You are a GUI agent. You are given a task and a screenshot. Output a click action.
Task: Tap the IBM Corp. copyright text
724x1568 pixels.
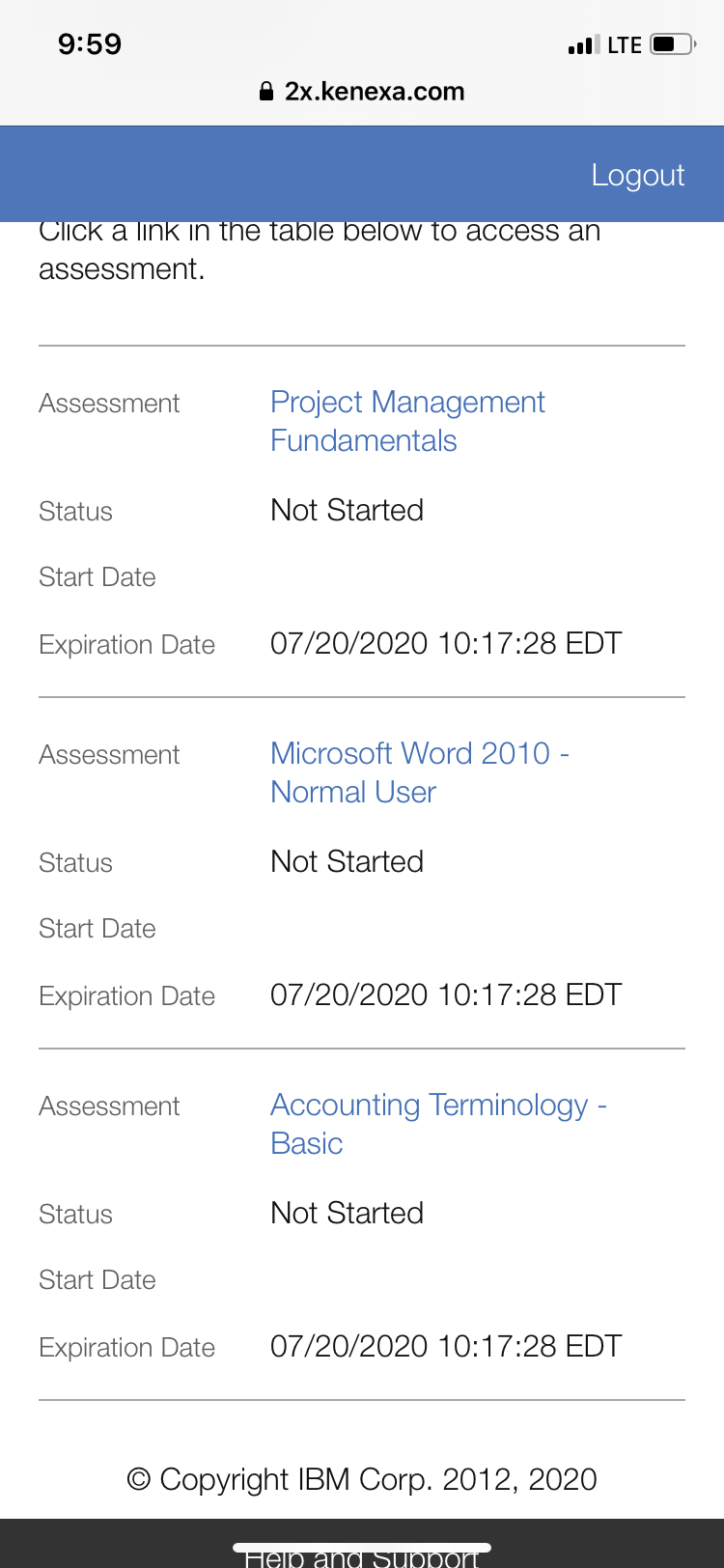(362, 1479)
